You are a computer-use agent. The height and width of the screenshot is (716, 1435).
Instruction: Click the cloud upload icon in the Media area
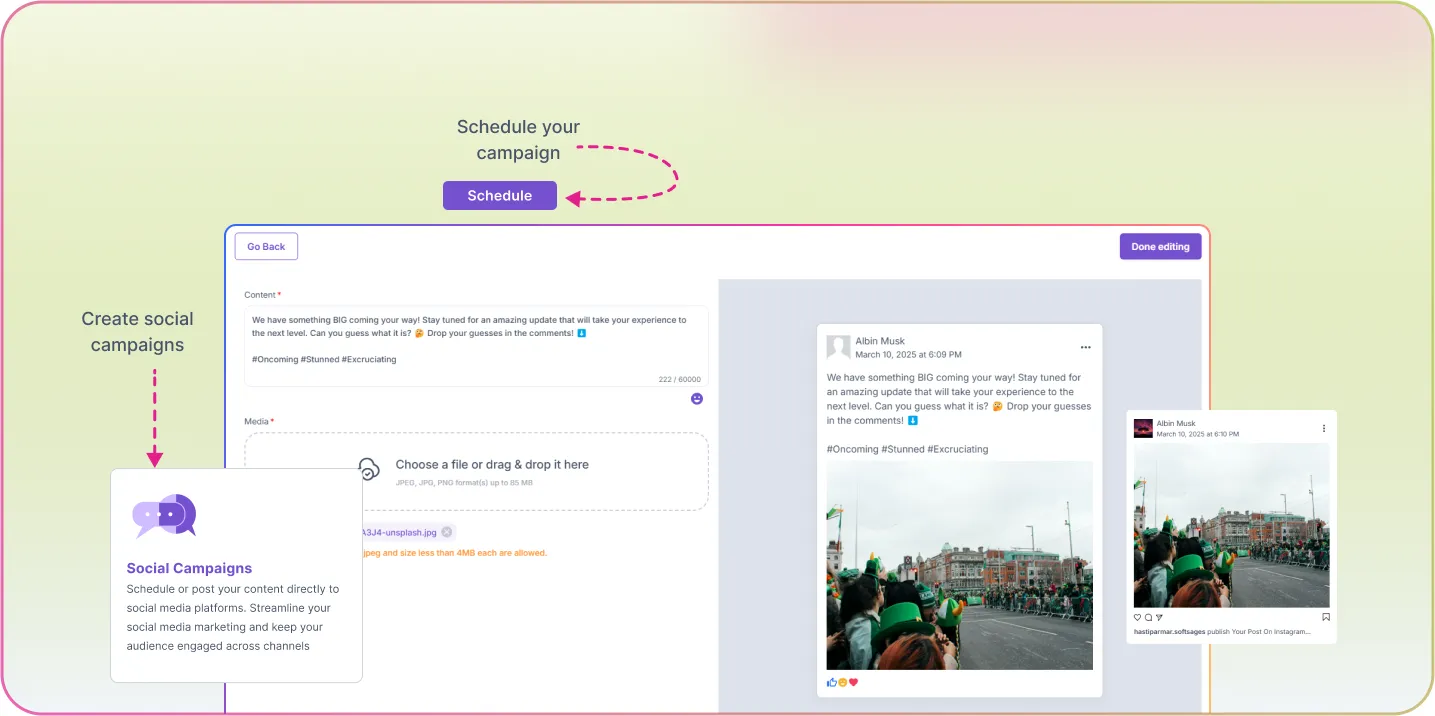tap(369, 467)
